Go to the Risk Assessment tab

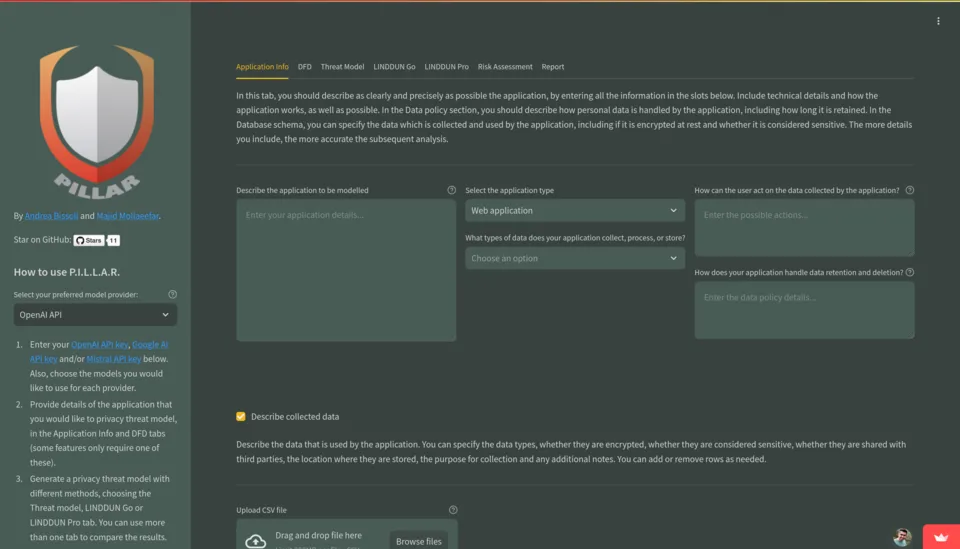(x=505, y=67)
